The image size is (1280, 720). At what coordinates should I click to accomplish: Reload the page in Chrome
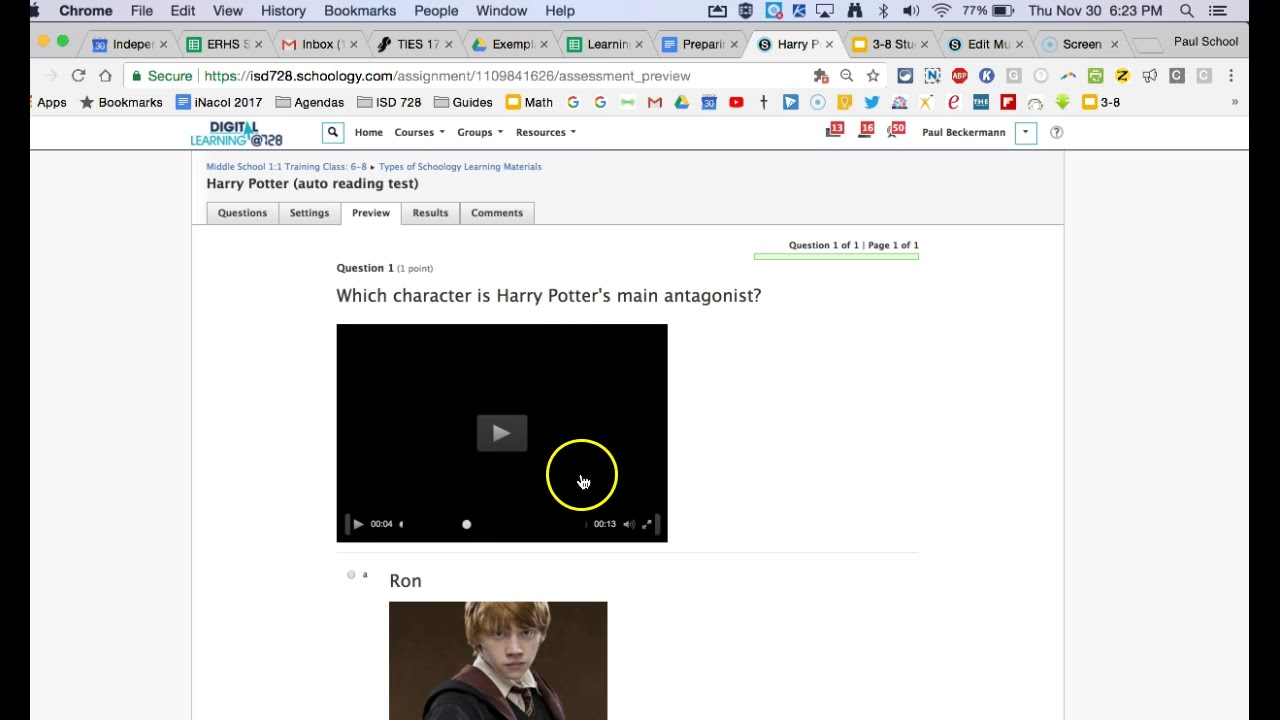78,76
